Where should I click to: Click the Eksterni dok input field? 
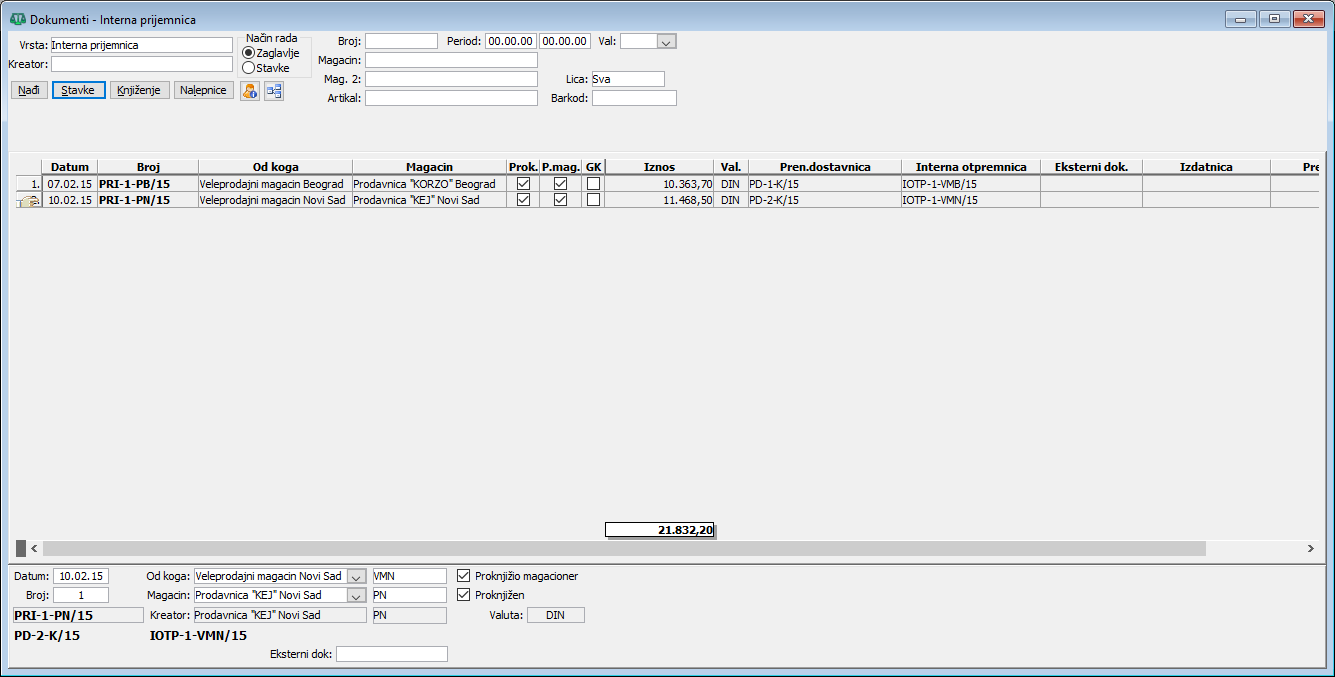click(392, 654)
